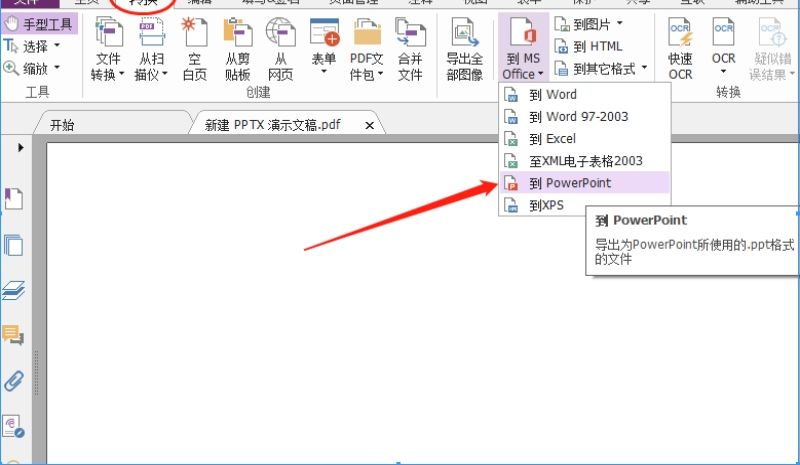800x465 pixels.
Task: Expand the left navigation panel arrow
Action: point(20,148)
